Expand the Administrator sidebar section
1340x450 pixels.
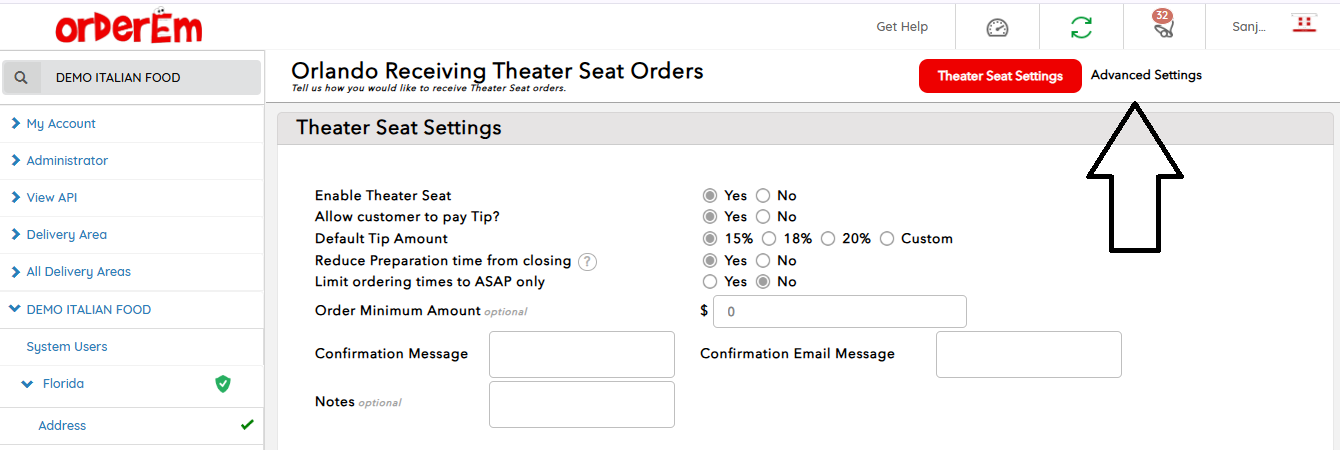(66, 161)
